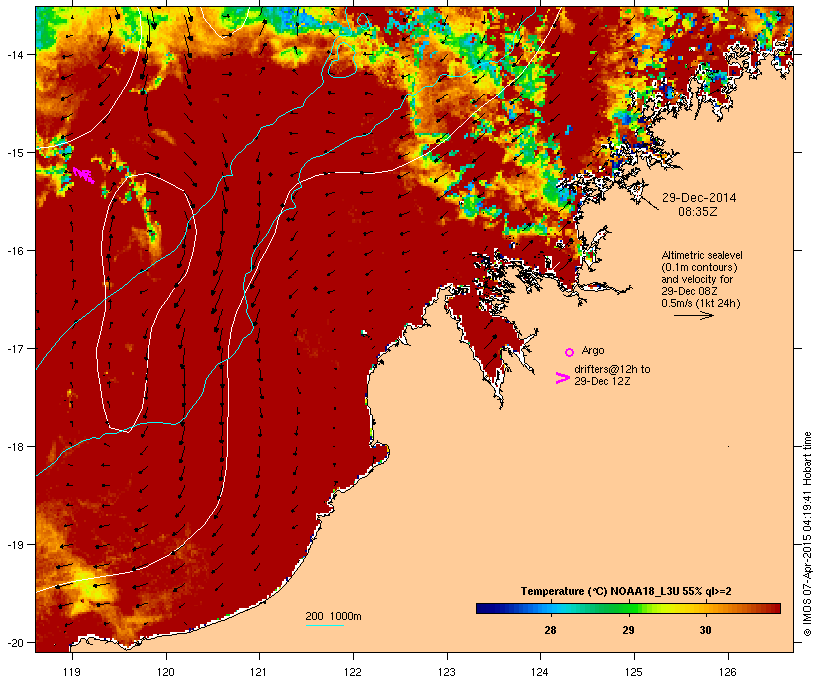This screenshot has height=680, width=820.
Task: Click the '200 1000m' depth label
Action: [333, 616]
